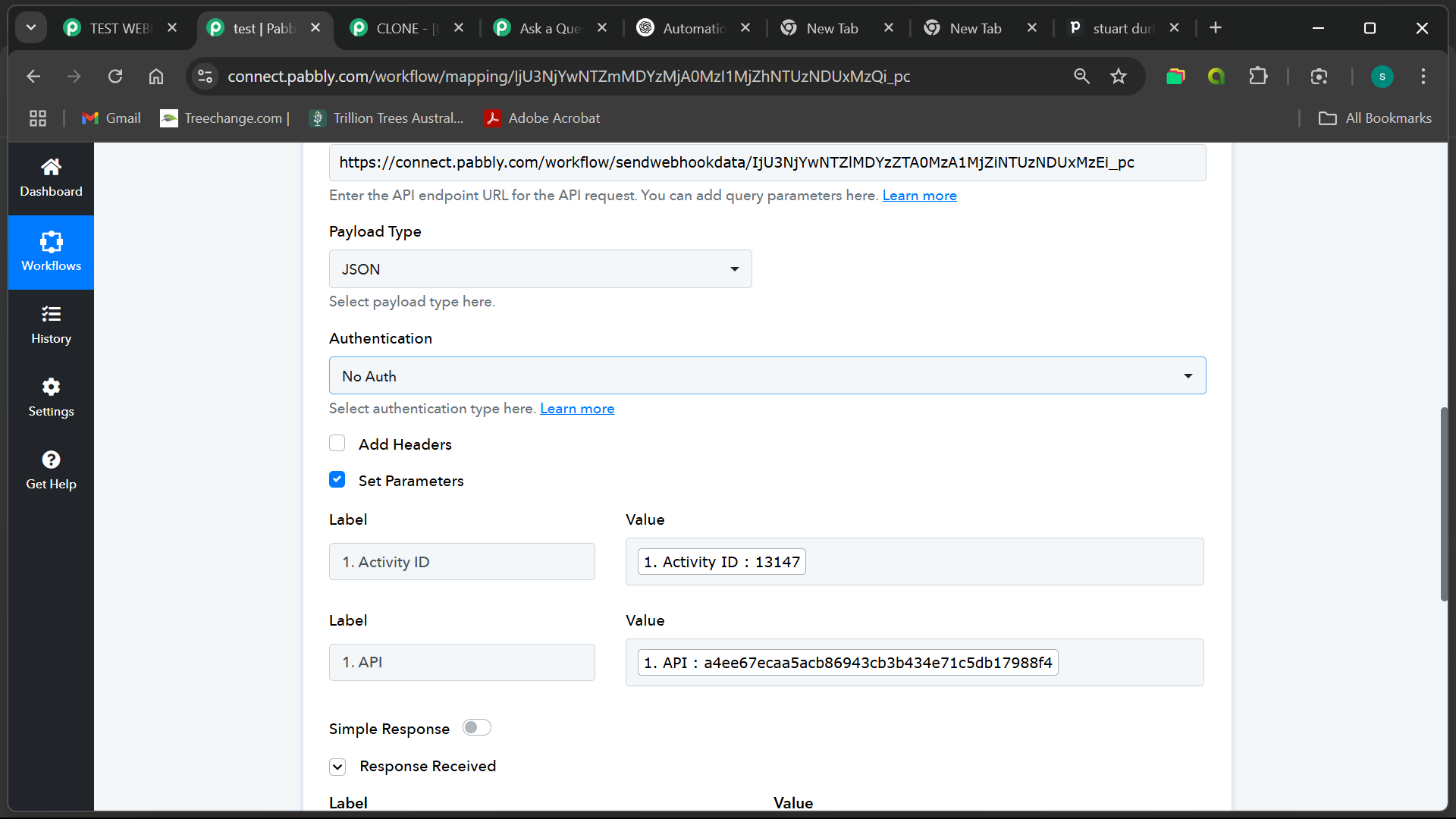This screenshot has height=819, width=1456.
Task: Click the colorful folder extension icon
Action: pyautogui.click(x=1175, y=76)
